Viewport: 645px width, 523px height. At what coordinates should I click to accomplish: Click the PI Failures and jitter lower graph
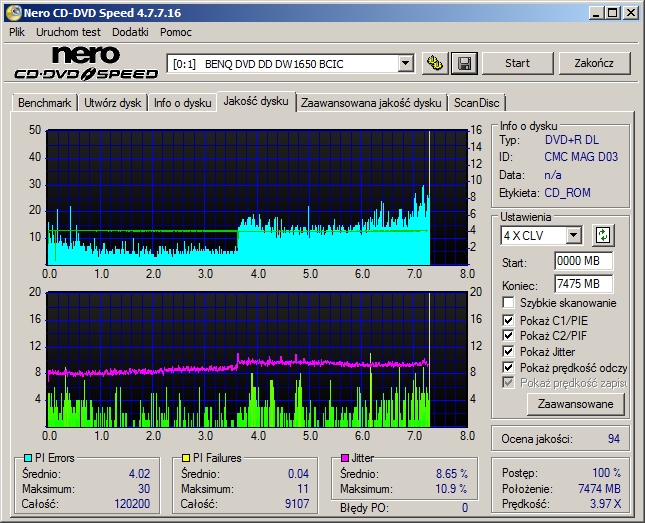click(x=257, y=360)
